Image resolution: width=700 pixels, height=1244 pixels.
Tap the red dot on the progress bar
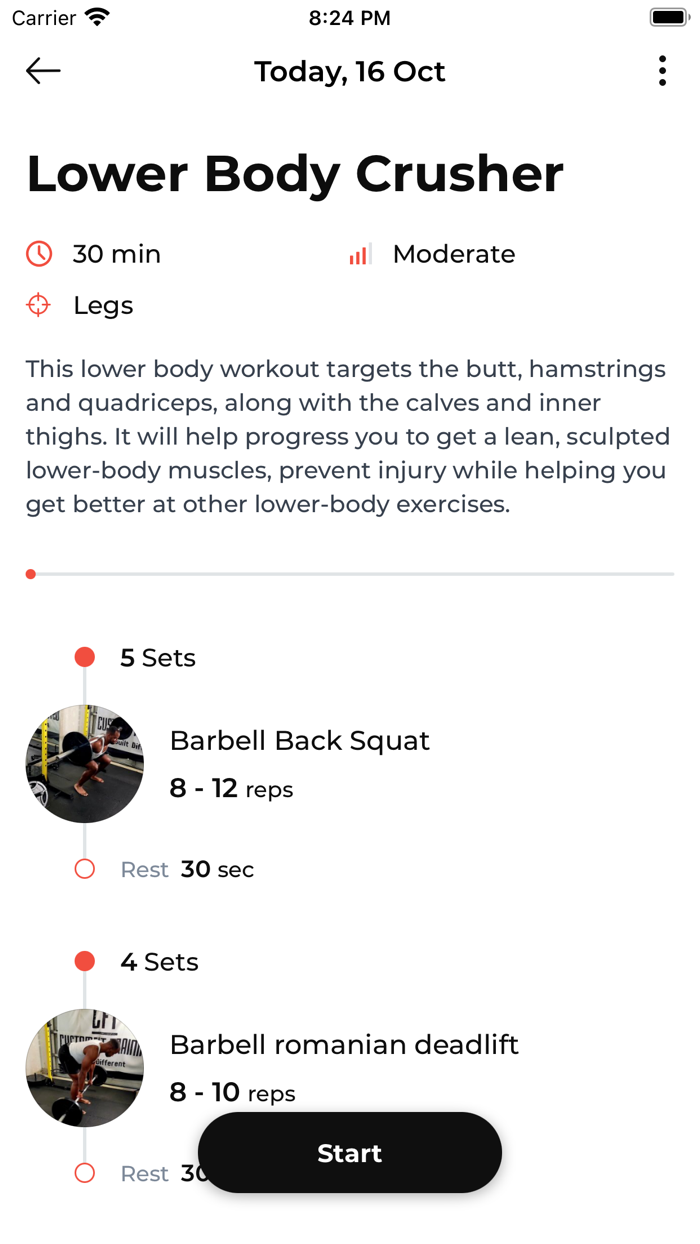(x=30, y=573)
